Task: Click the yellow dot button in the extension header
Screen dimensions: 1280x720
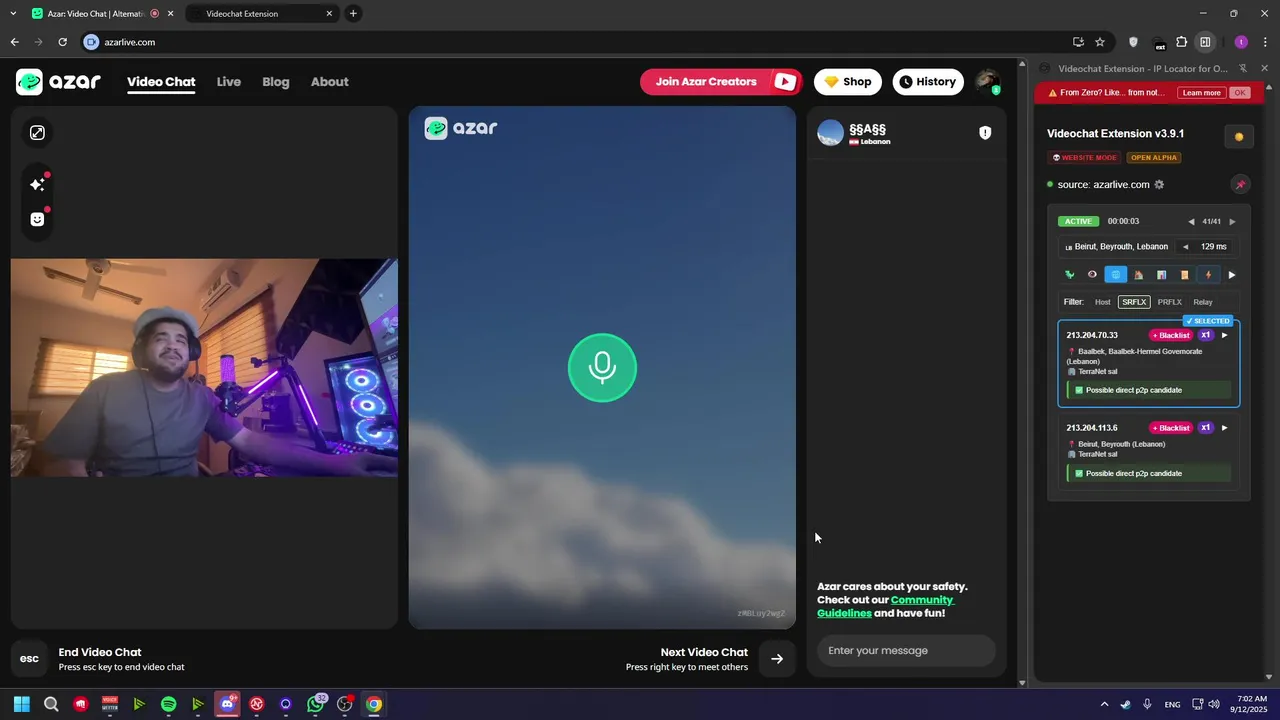Action: 1239,137
